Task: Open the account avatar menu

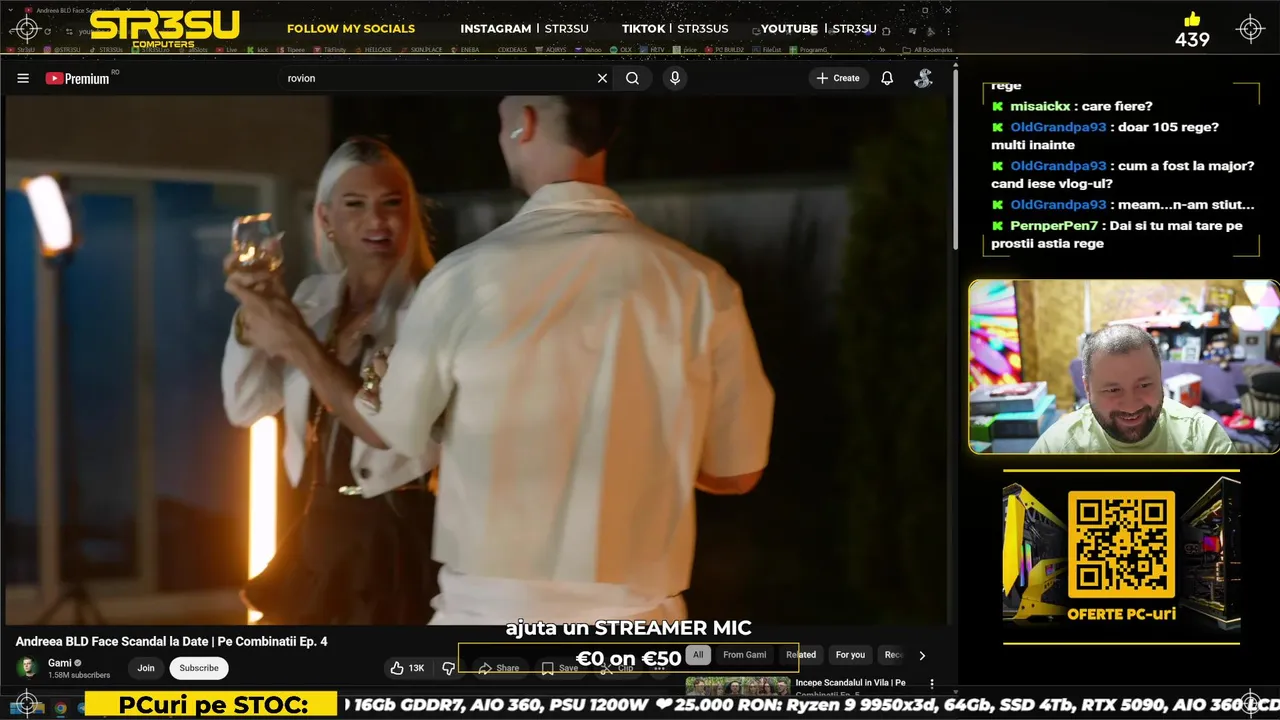Action: click(x=923, y=78)
